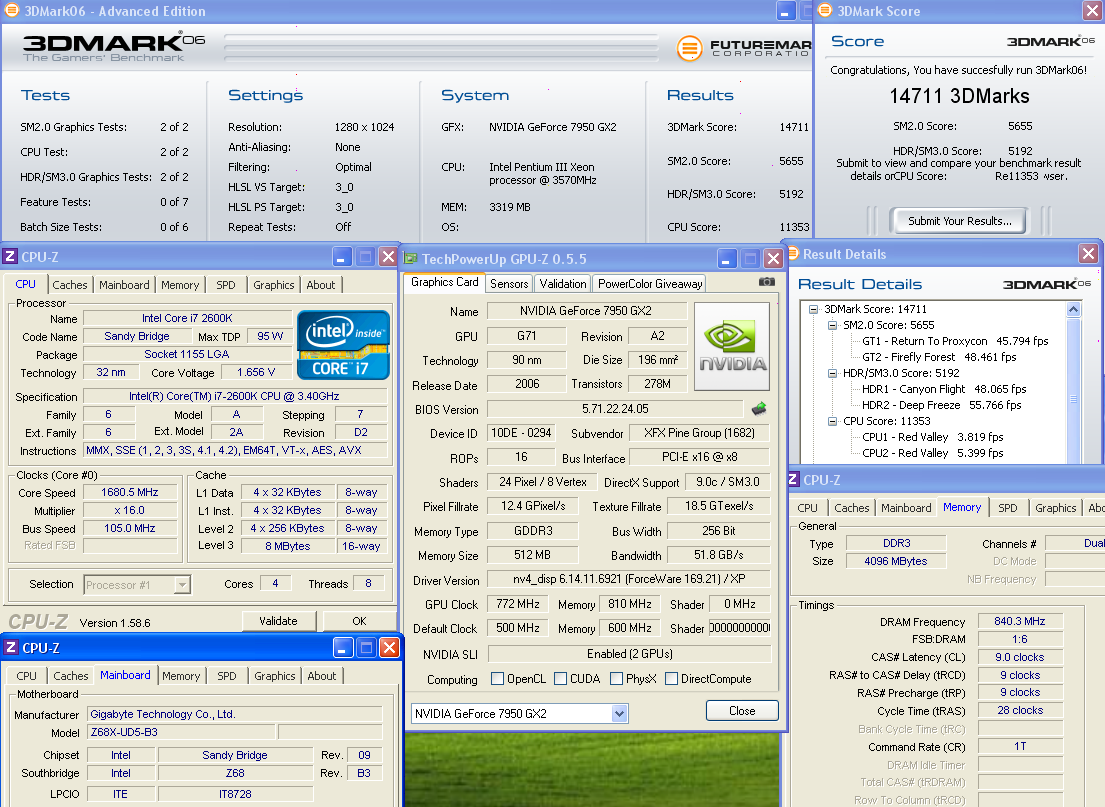Open the Validation tab in GPU-Z
This screenshot has width=1105, height=807.
point(562,283)
